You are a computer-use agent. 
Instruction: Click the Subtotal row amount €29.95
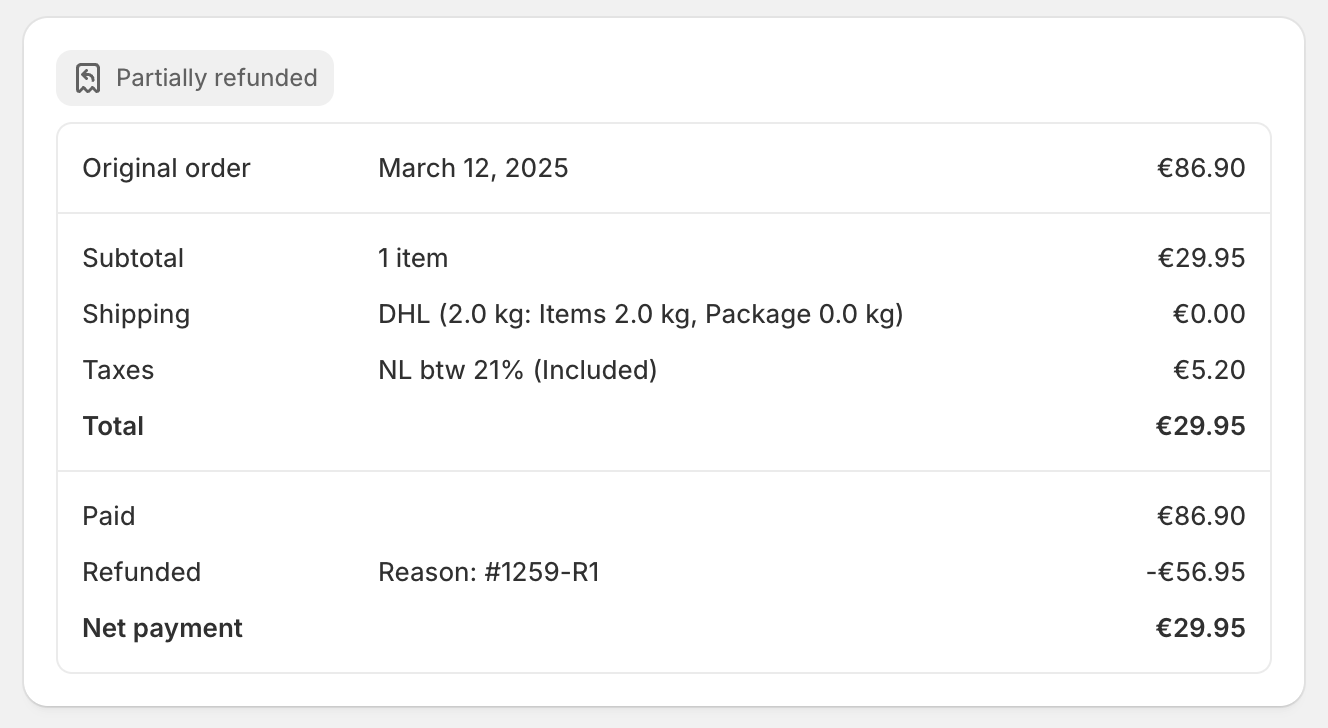1201,258
